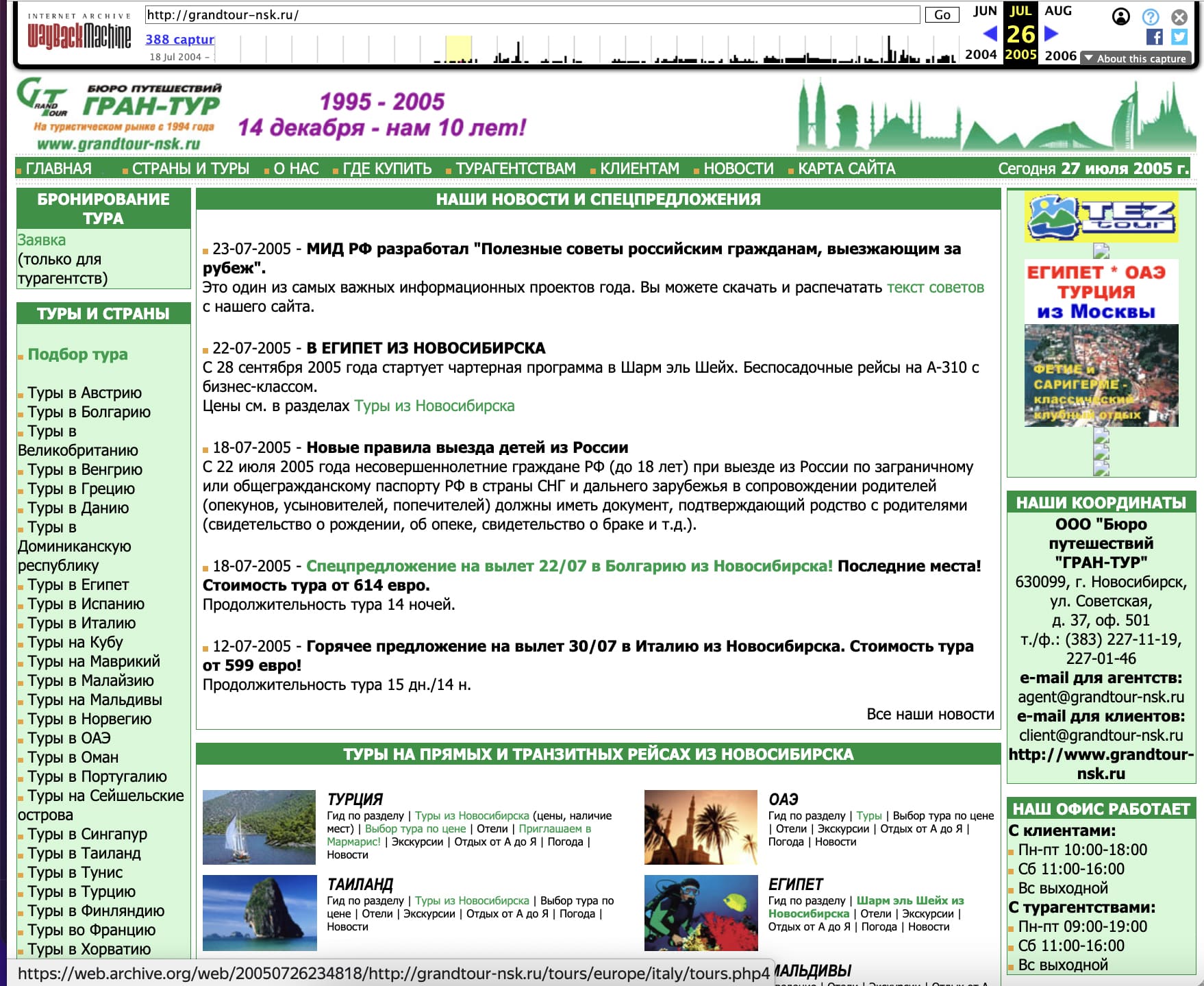Open the Fethiye and Sarigerme banner image
The width and height of the screenshot is (1204, 986).
point(1101,375)
